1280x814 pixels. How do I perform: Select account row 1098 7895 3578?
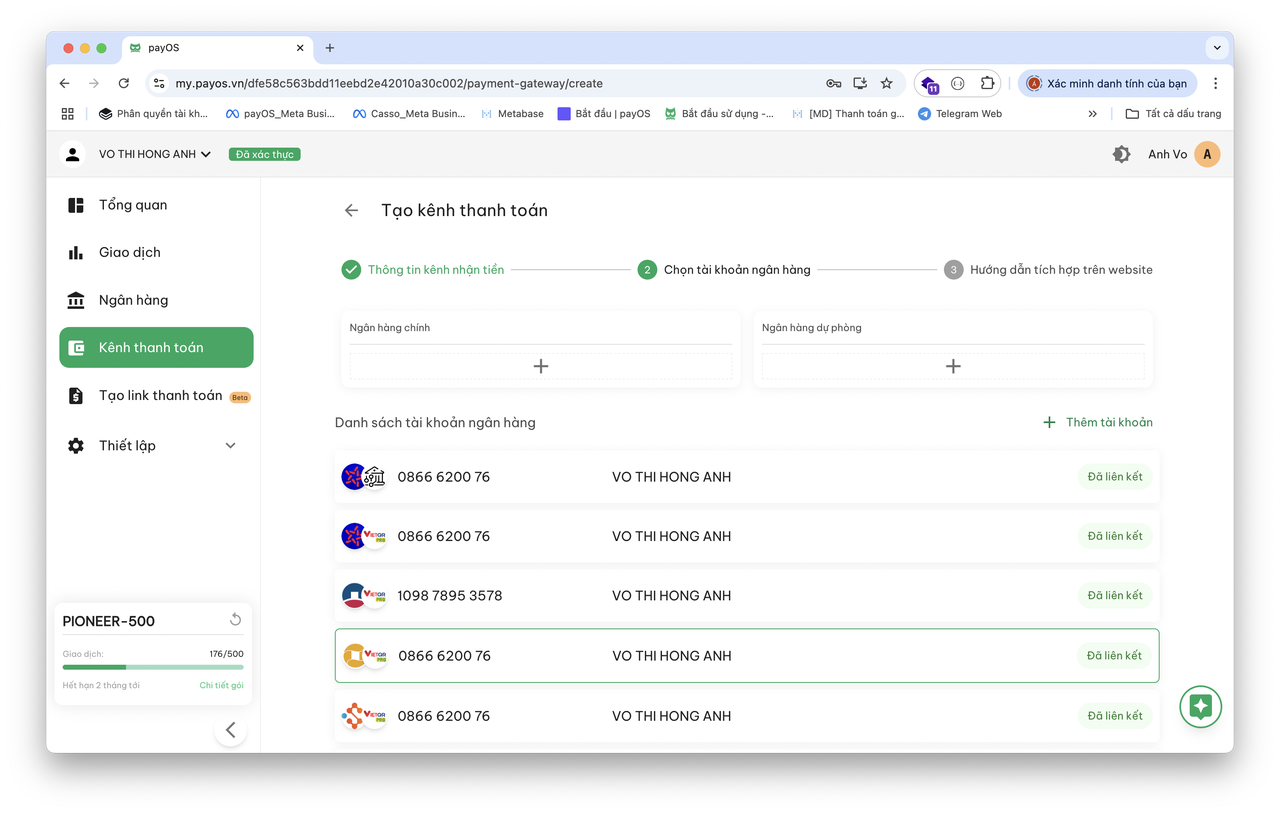pyautogui.click(x=747, y=596)
